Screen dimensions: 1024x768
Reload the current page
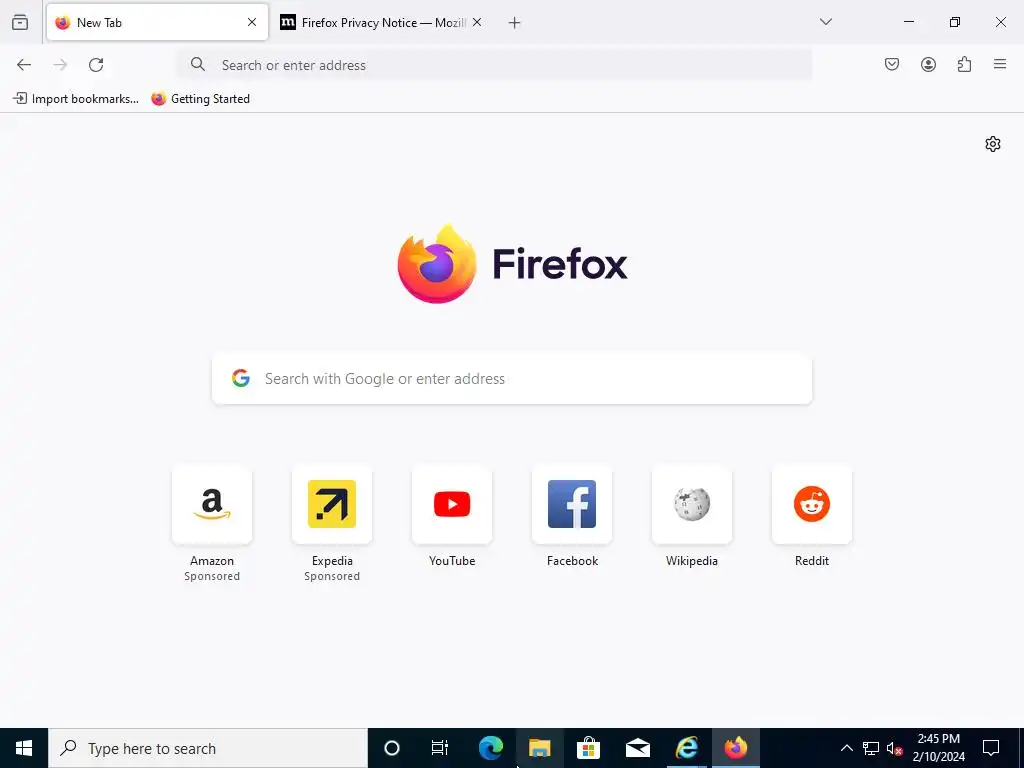pyautogui.click(x=96, y=65)
